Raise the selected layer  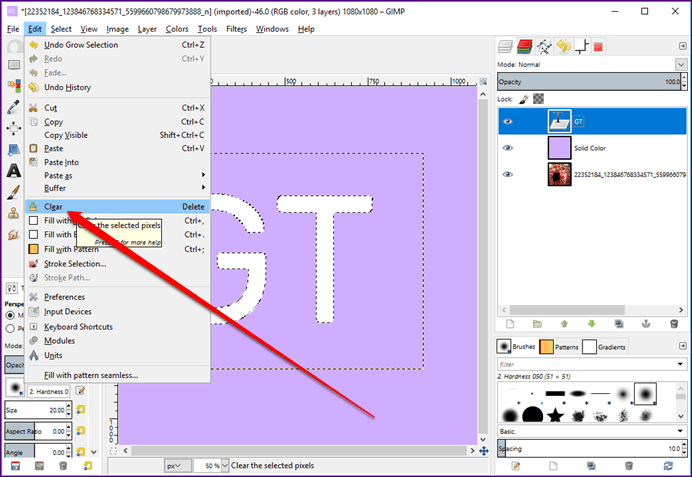point(564,324)
